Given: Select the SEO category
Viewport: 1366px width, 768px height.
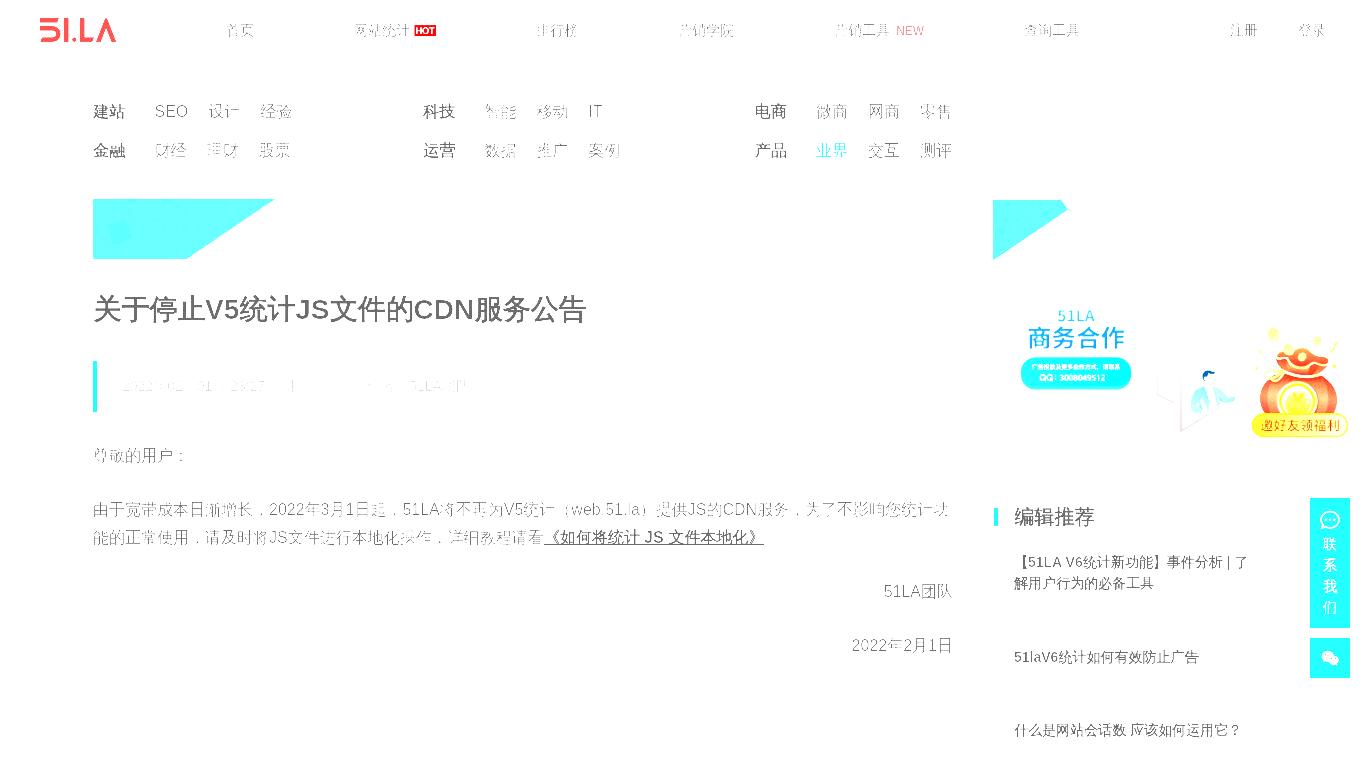Looking at the screenshot, I should pos(171,111).
